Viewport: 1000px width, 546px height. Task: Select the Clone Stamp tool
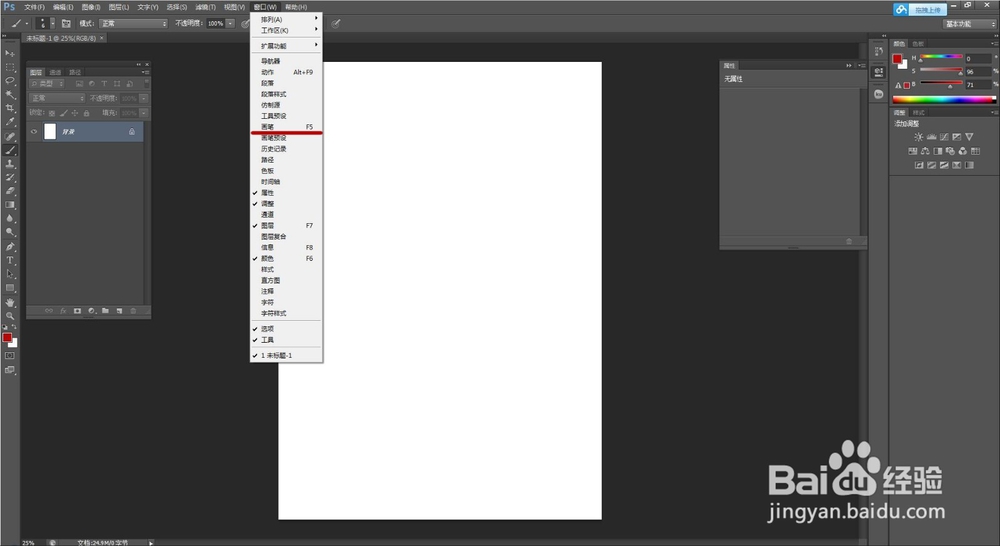(10, 164)
